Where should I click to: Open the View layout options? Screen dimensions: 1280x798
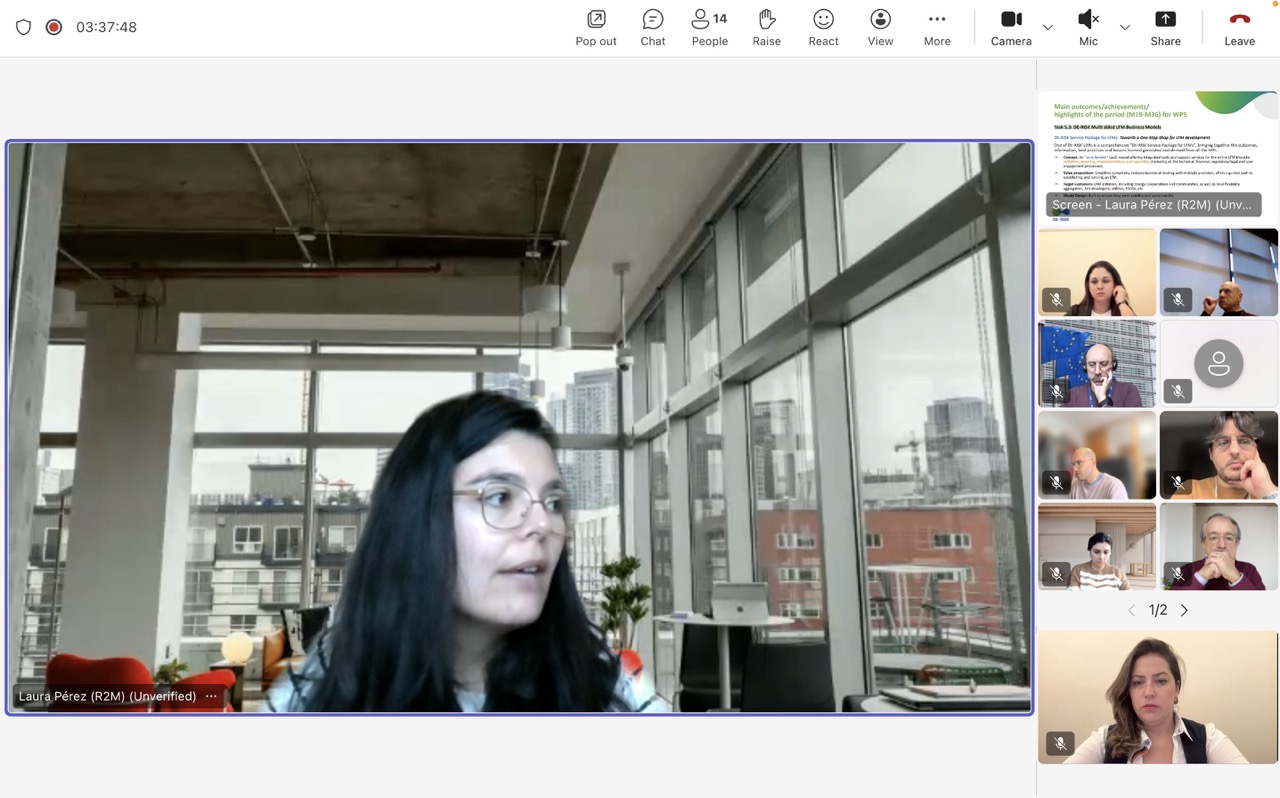point(880,27)
